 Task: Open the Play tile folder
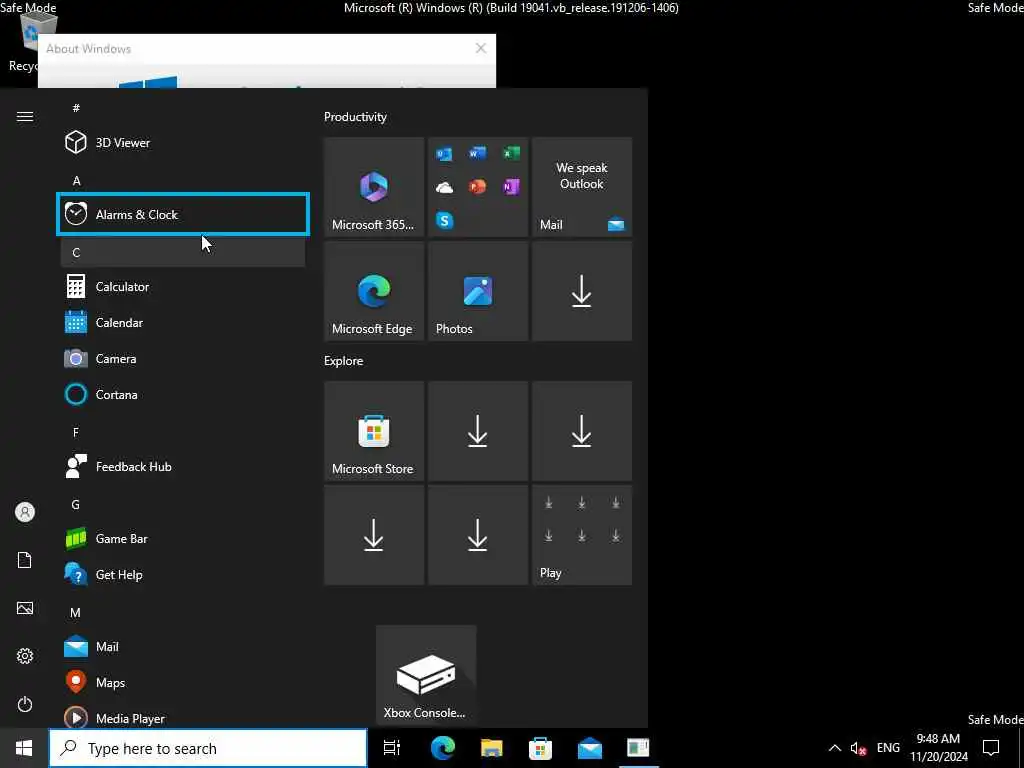coord(582,535)
